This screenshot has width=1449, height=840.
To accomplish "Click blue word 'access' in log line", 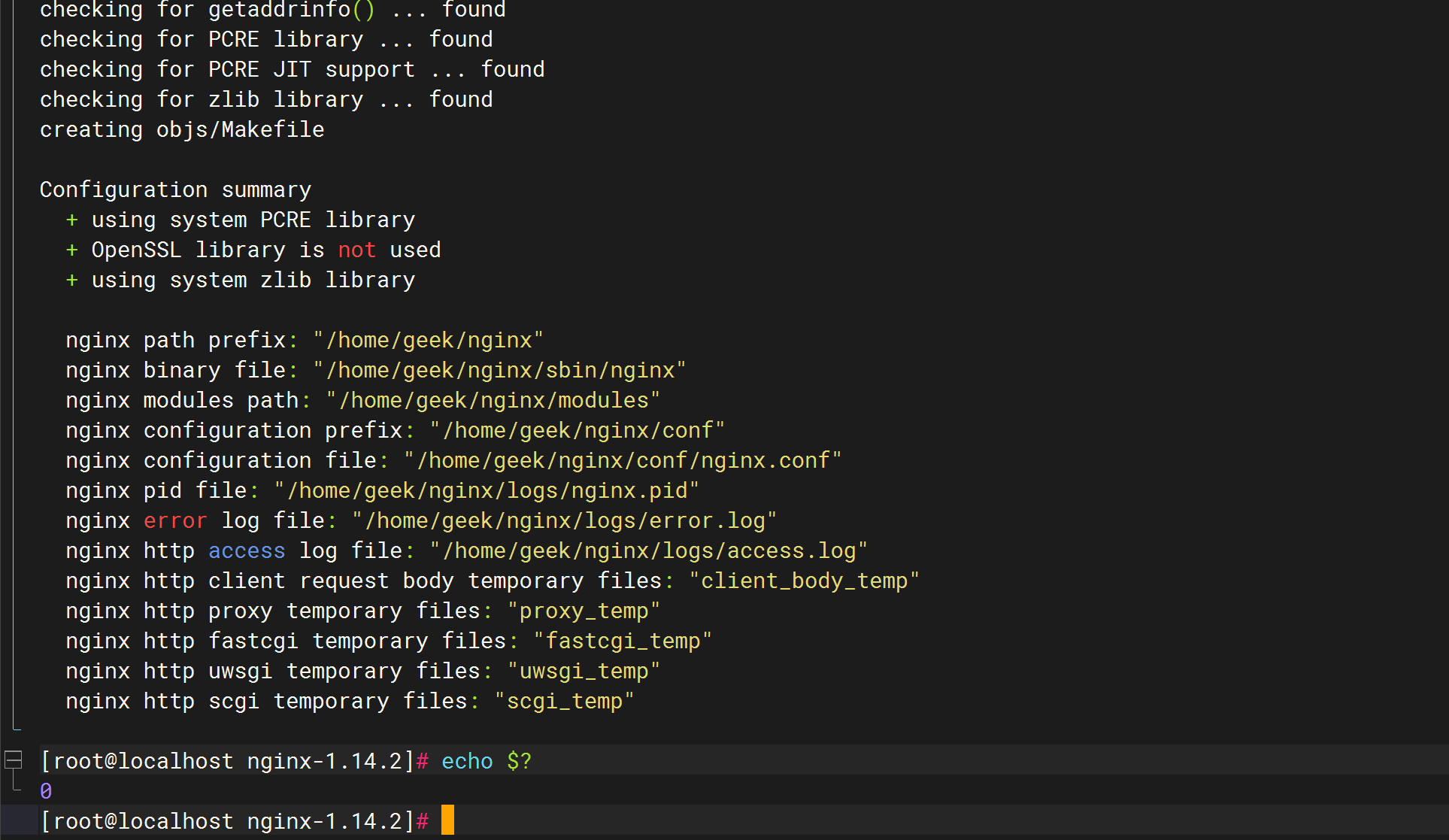I will click(247, 550).
